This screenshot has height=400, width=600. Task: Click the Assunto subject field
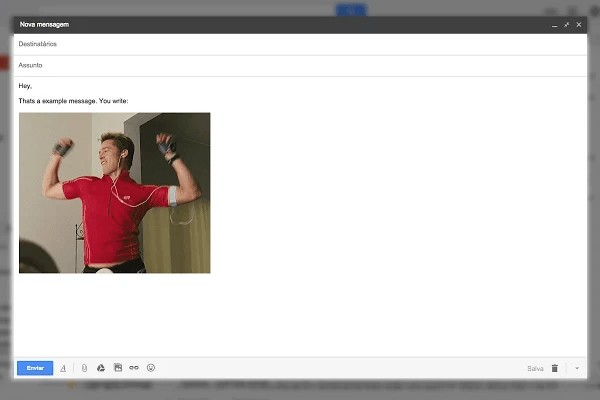click(x=300, y=65)
